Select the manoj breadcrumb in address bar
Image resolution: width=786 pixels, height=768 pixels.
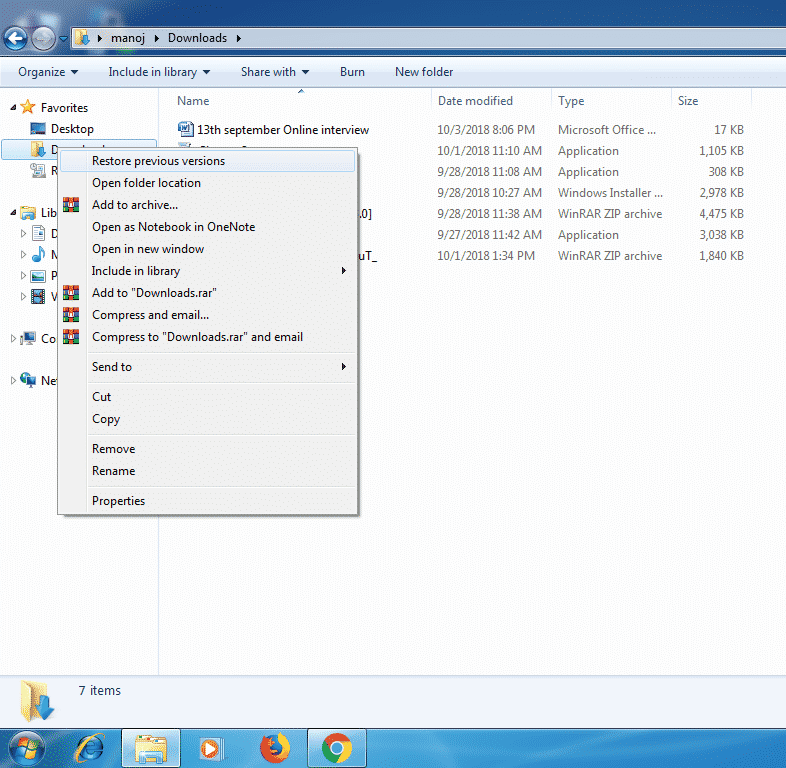tap(128, 38)
